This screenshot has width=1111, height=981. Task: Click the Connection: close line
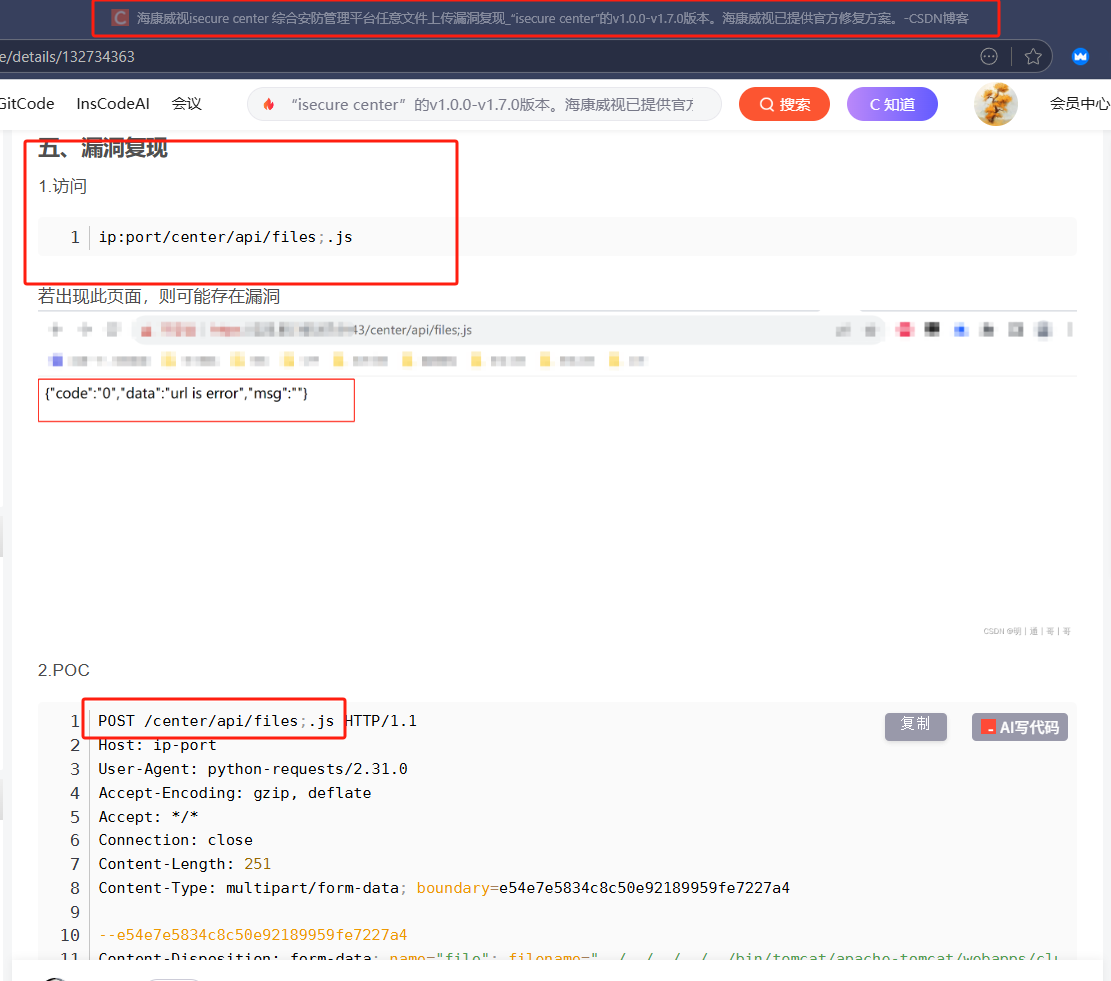click(x=176, y=840)
